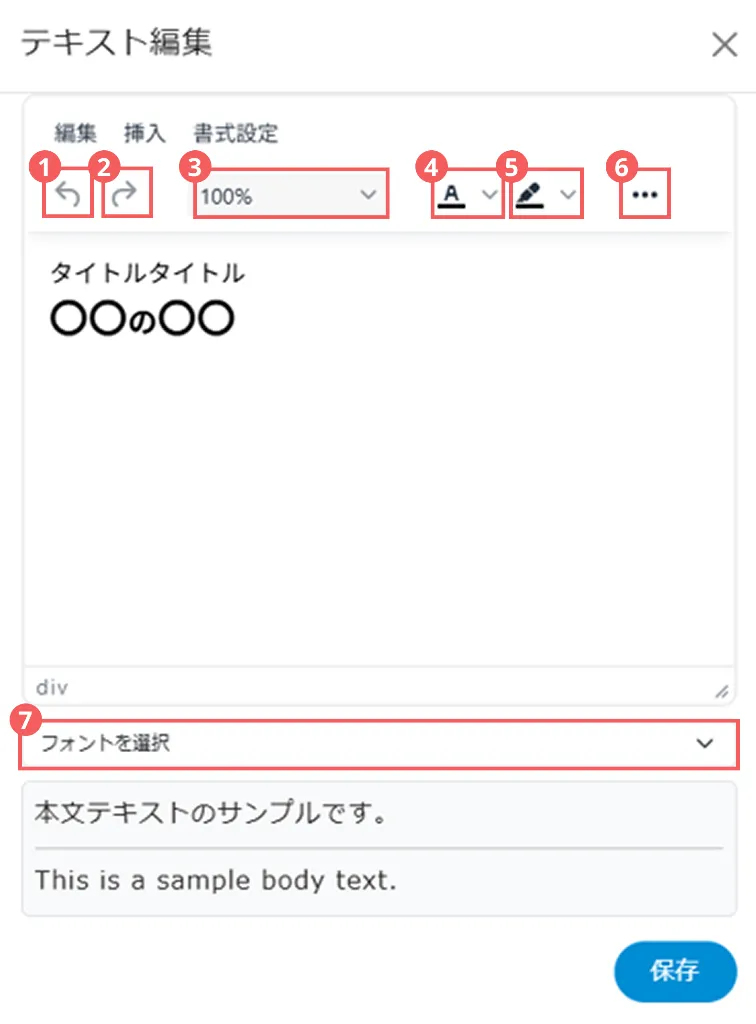Open the フォントを選択 font dropdown
756x1024 pixels.
point(378,743)
